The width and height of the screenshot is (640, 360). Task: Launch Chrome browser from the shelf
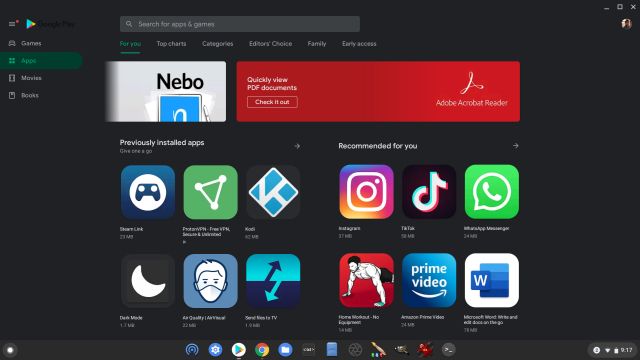pos(262,350)
